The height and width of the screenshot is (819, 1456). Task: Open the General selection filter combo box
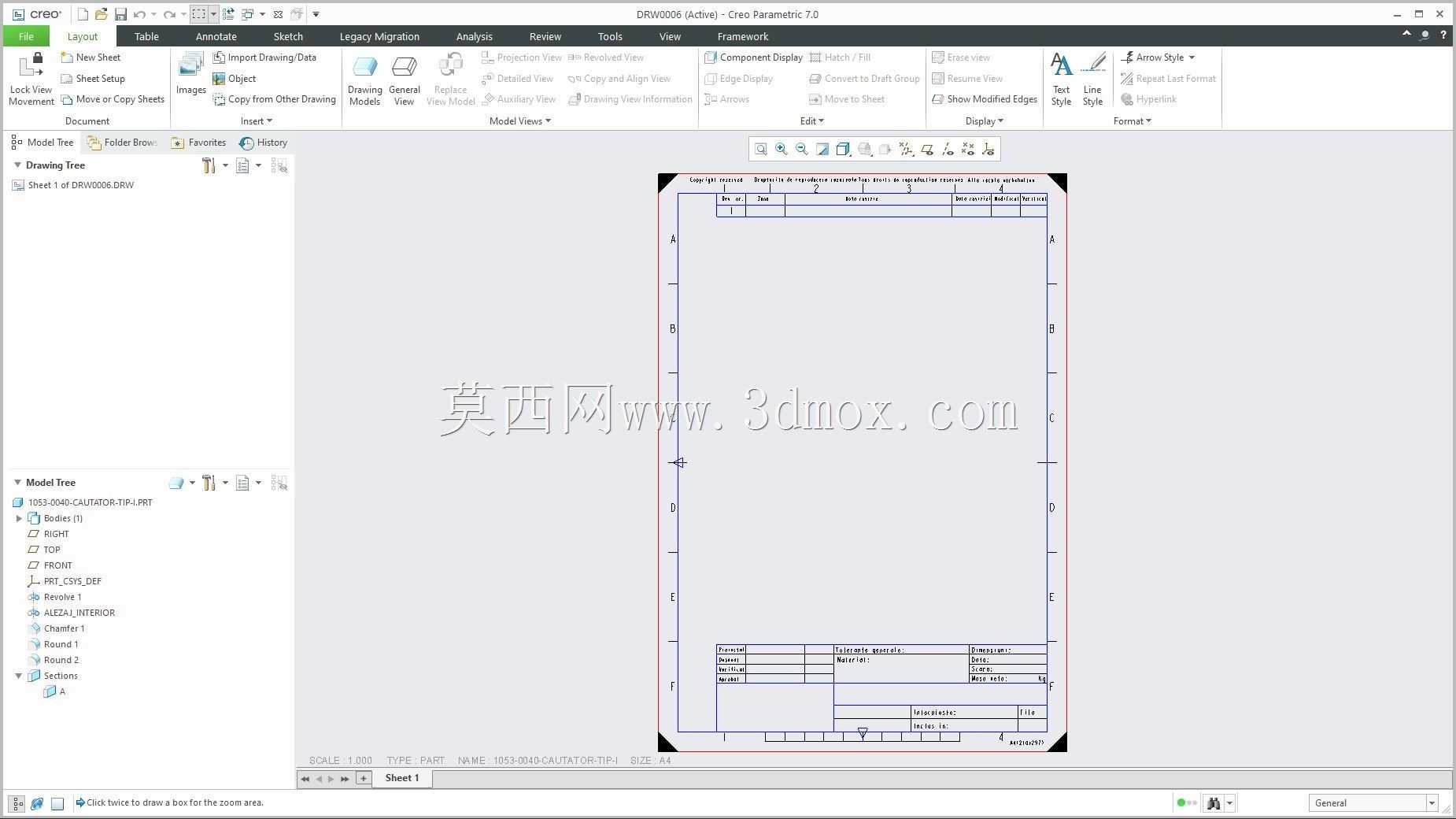pos(1374,803)
